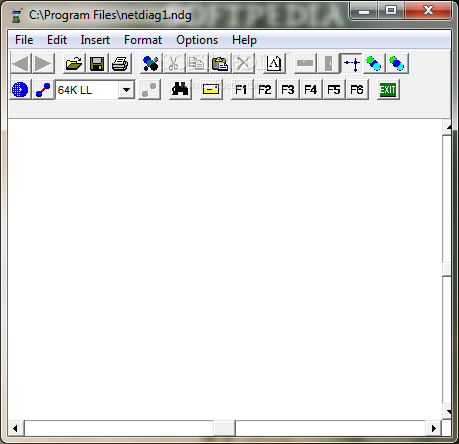Open the Help menu
Viewport: 459px width, 444px height.
pyautogui.click(x=244, y=40)
